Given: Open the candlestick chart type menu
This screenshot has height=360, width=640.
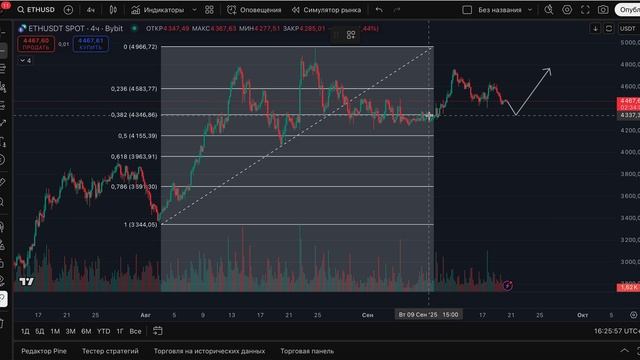Looking at the screenshot, I should point(113,10).
